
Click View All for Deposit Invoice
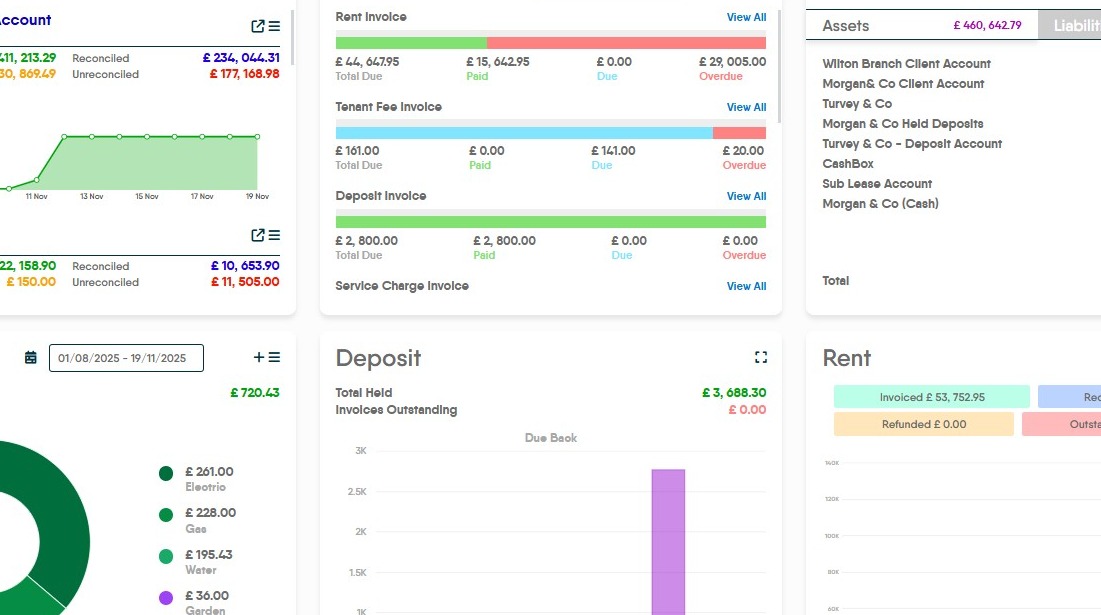746,196
